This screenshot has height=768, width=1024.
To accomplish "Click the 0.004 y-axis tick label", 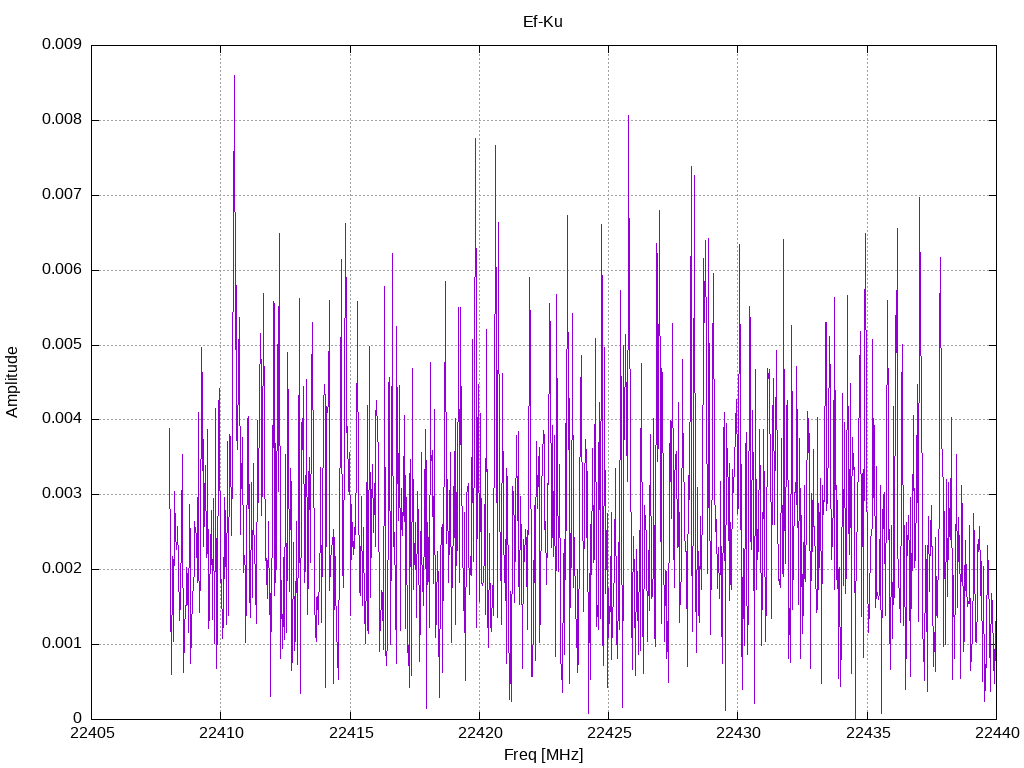I will (62, 419).
